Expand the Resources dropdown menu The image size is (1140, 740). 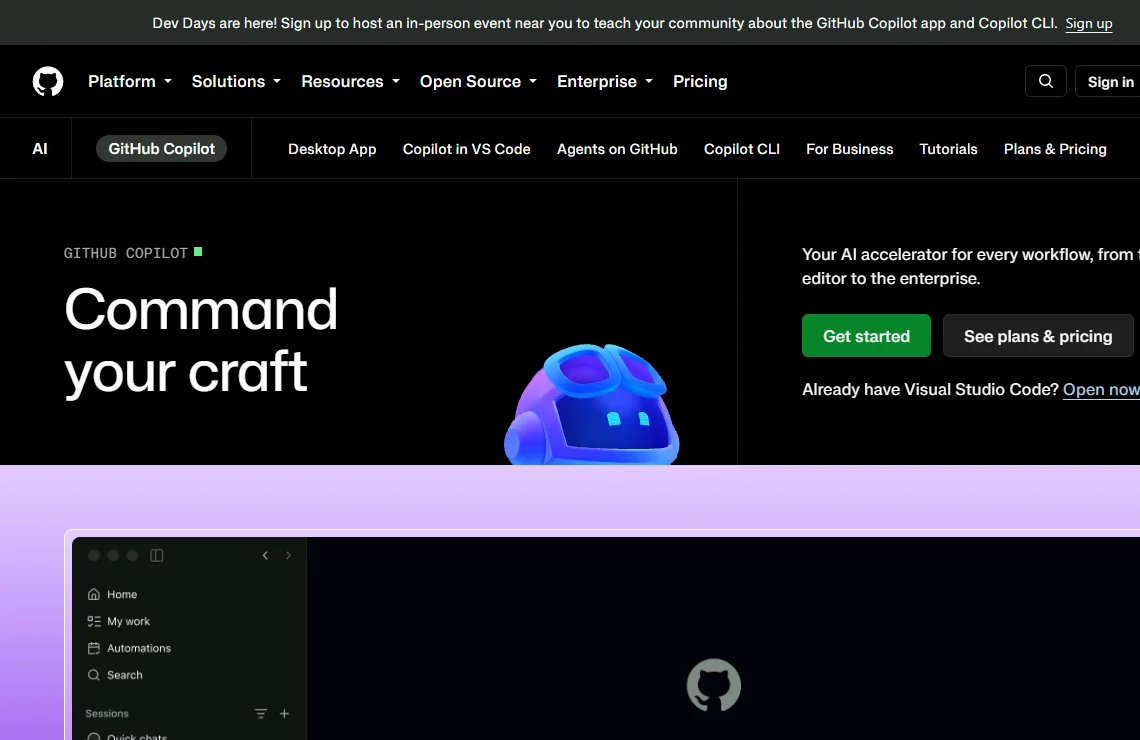[x=350, y=81]
